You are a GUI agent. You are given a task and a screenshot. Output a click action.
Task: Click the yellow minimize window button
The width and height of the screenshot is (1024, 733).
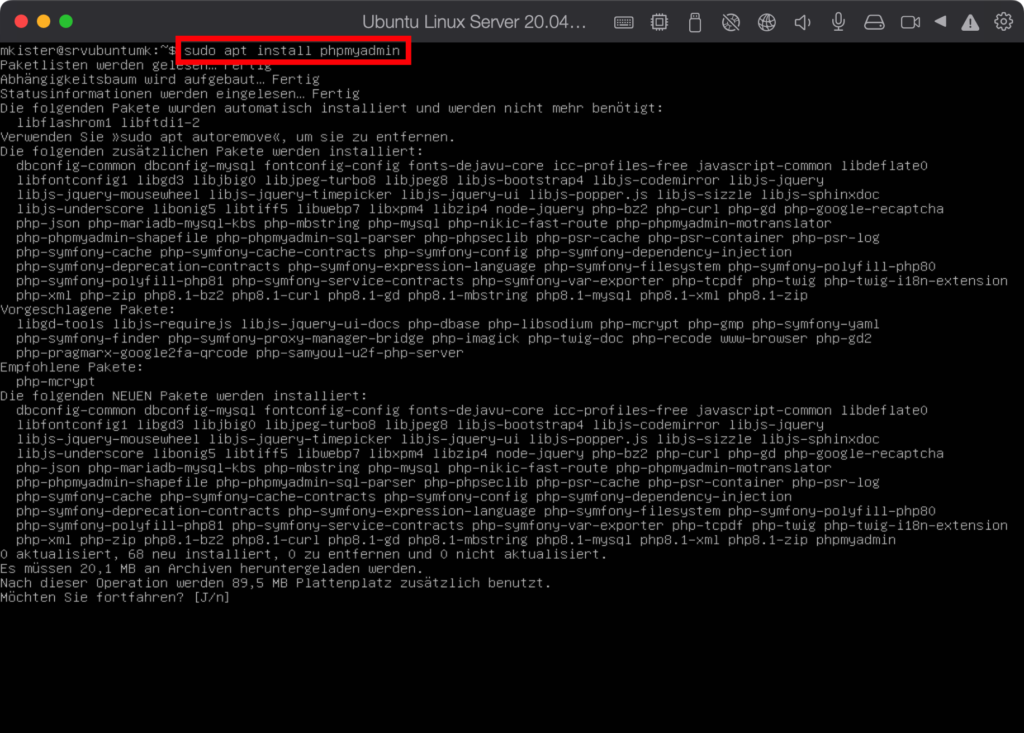click(44, 22)
